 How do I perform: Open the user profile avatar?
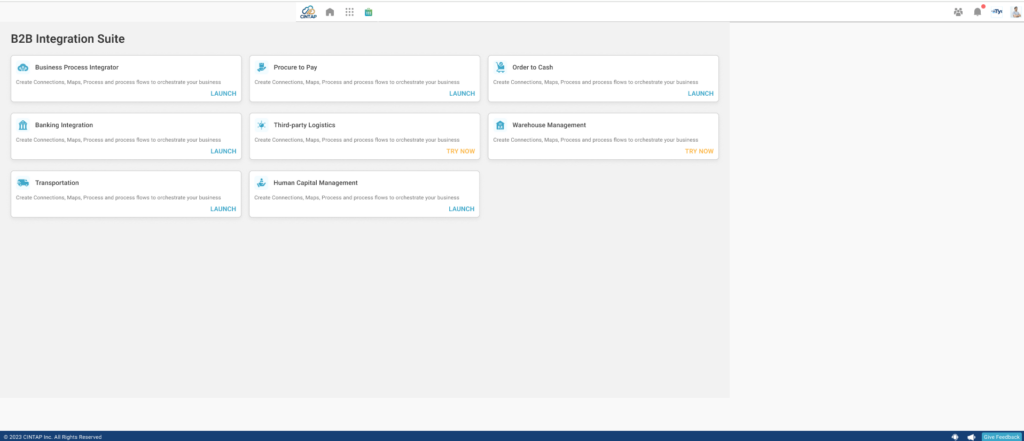pyautogui.click(x=1016, y=12)
